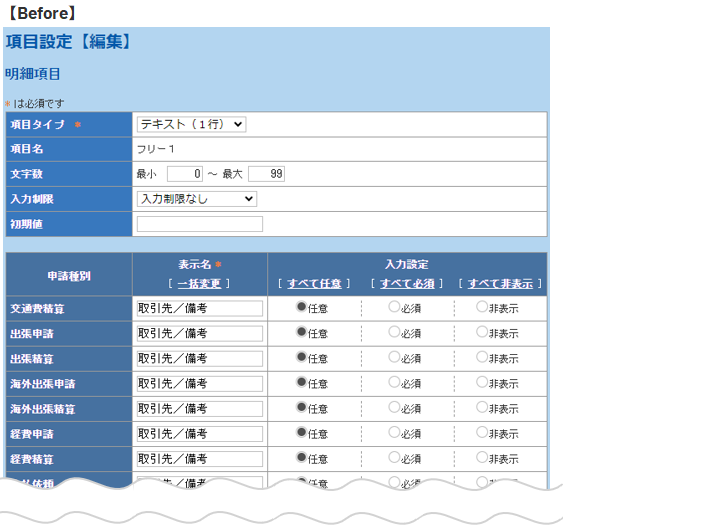
Task: Set 経費申請 to 必須
Action: [394, 432]
